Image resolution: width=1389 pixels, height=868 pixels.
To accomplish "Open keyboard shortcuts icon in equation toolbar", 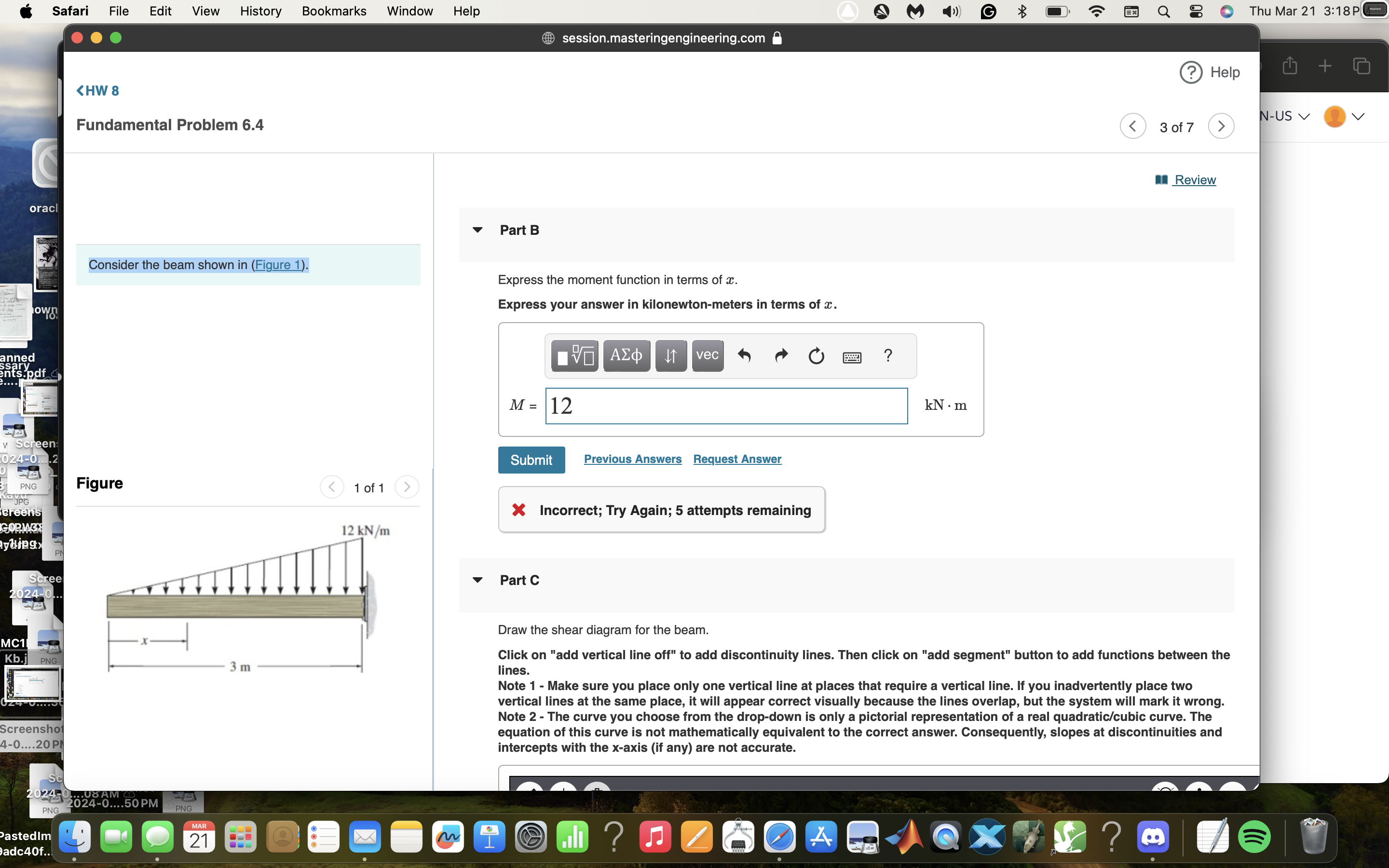I will pos(852,357).
